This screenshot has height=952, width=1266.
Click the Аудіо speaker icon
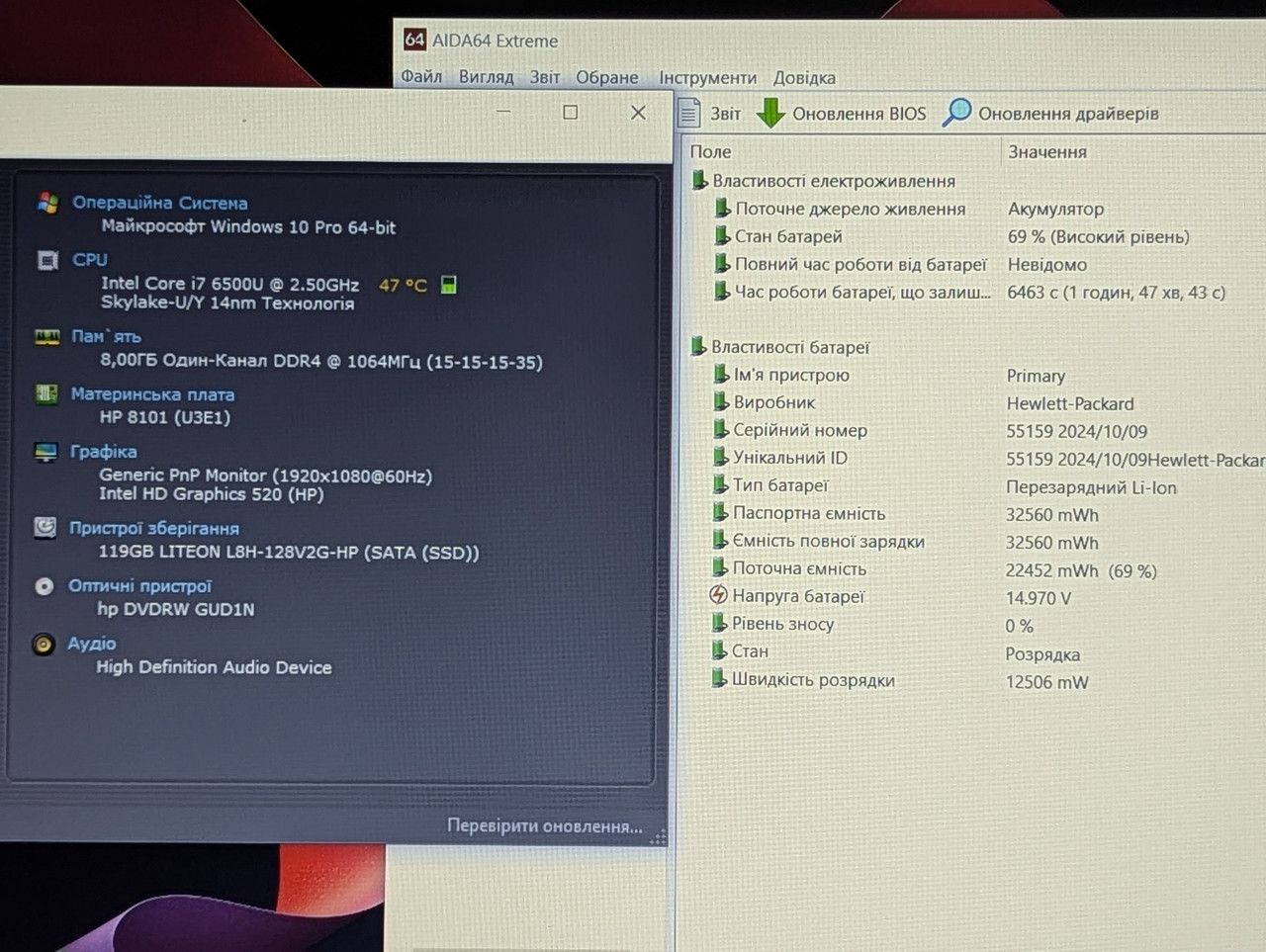click(x=44, y=645)
